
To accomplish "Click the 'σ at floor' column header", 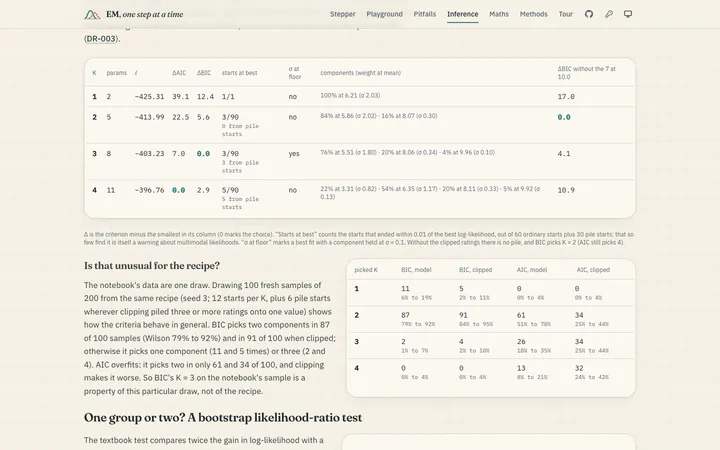I will (x=295, y=73).
